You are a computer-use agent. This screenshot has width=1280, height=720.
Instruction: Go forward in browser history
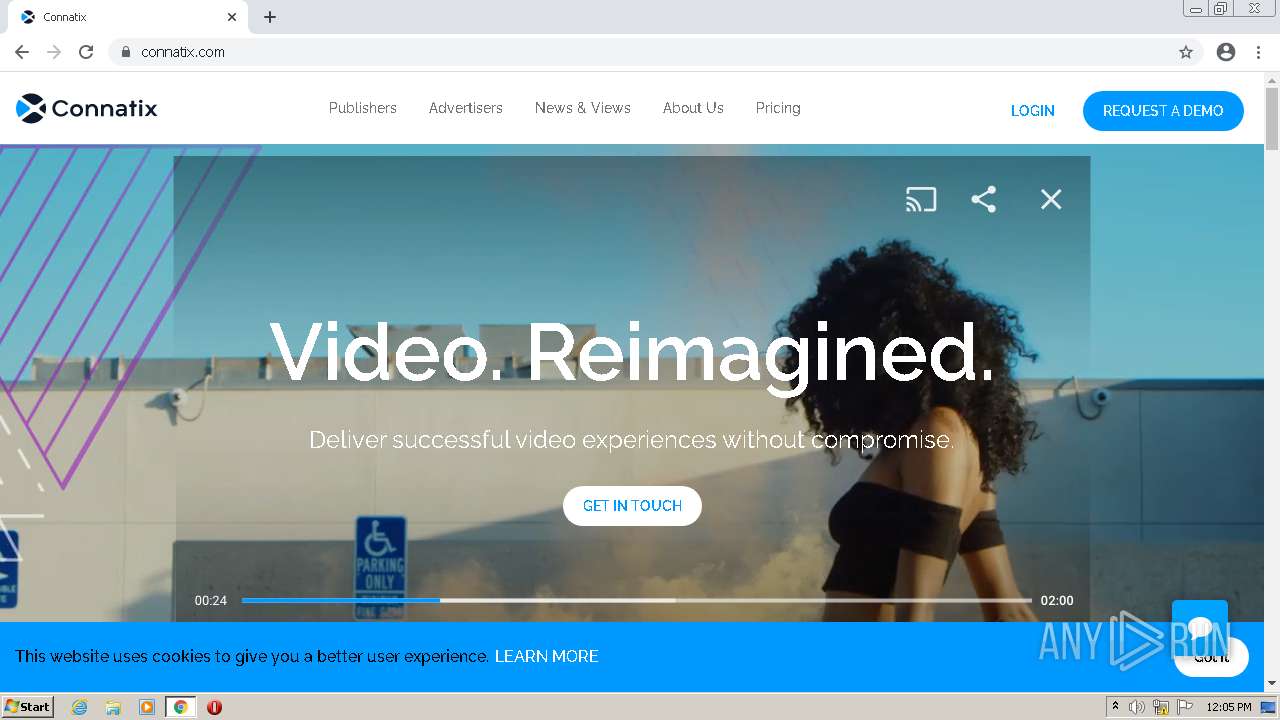coord(54,52)
